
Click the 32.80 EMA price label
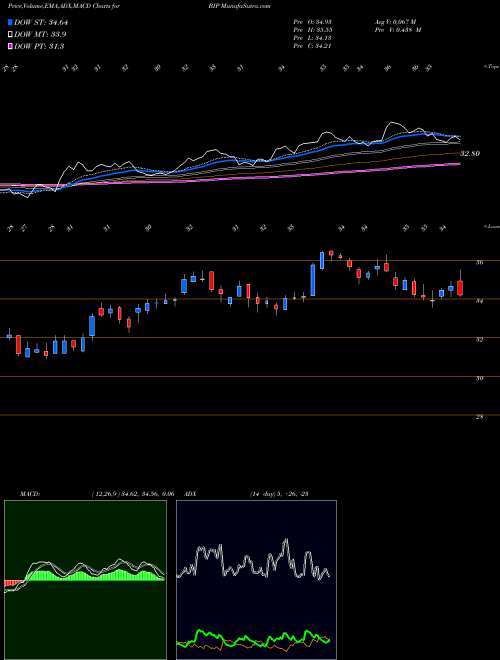click(470, 154)
